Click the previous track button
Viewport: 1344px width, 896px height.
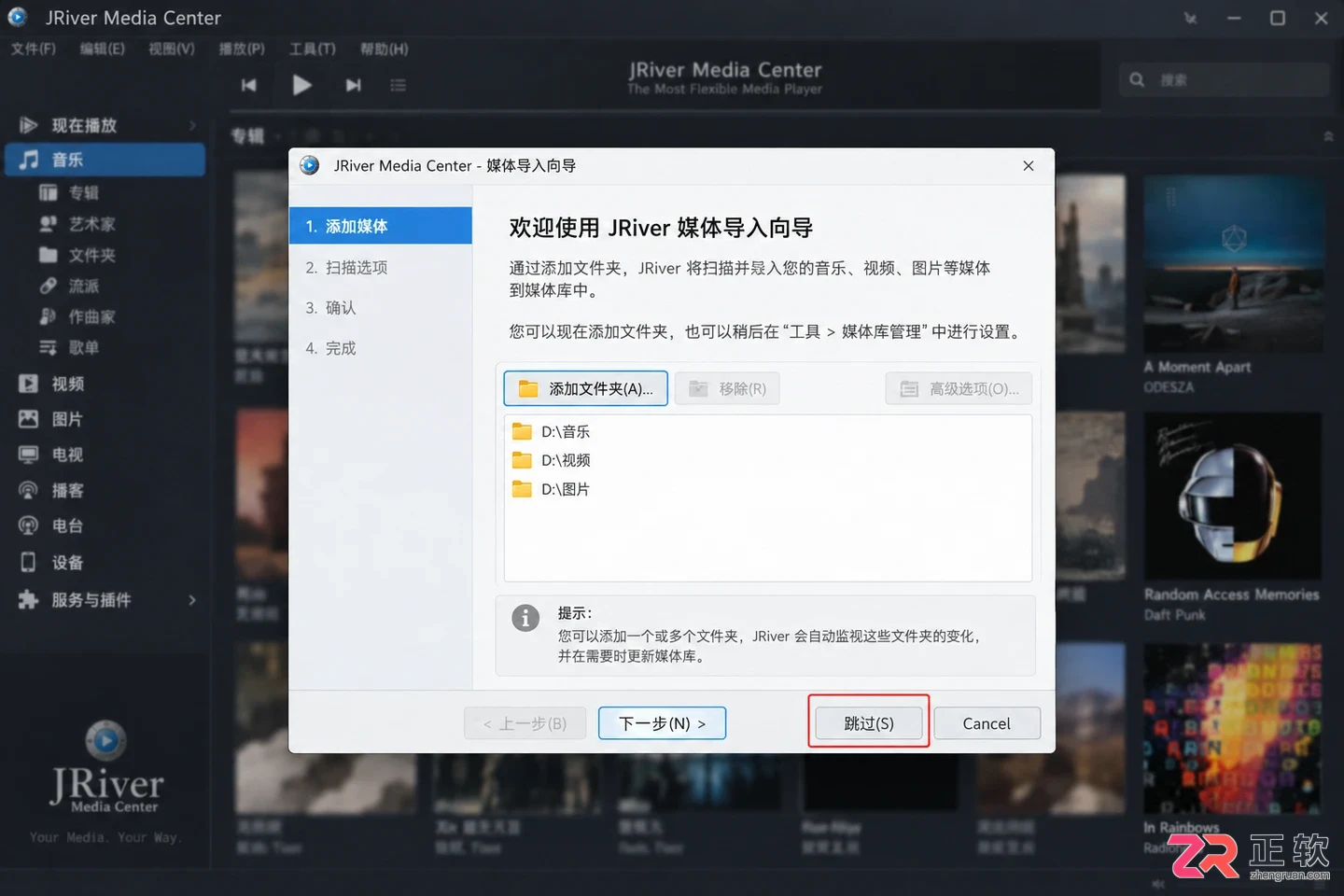pos(248,85)
